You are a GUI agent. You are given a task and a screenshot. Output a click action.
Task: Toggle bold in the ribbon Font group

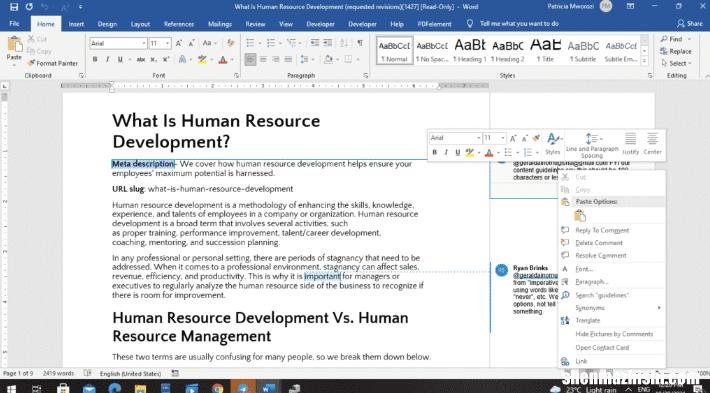coord(95,59)
